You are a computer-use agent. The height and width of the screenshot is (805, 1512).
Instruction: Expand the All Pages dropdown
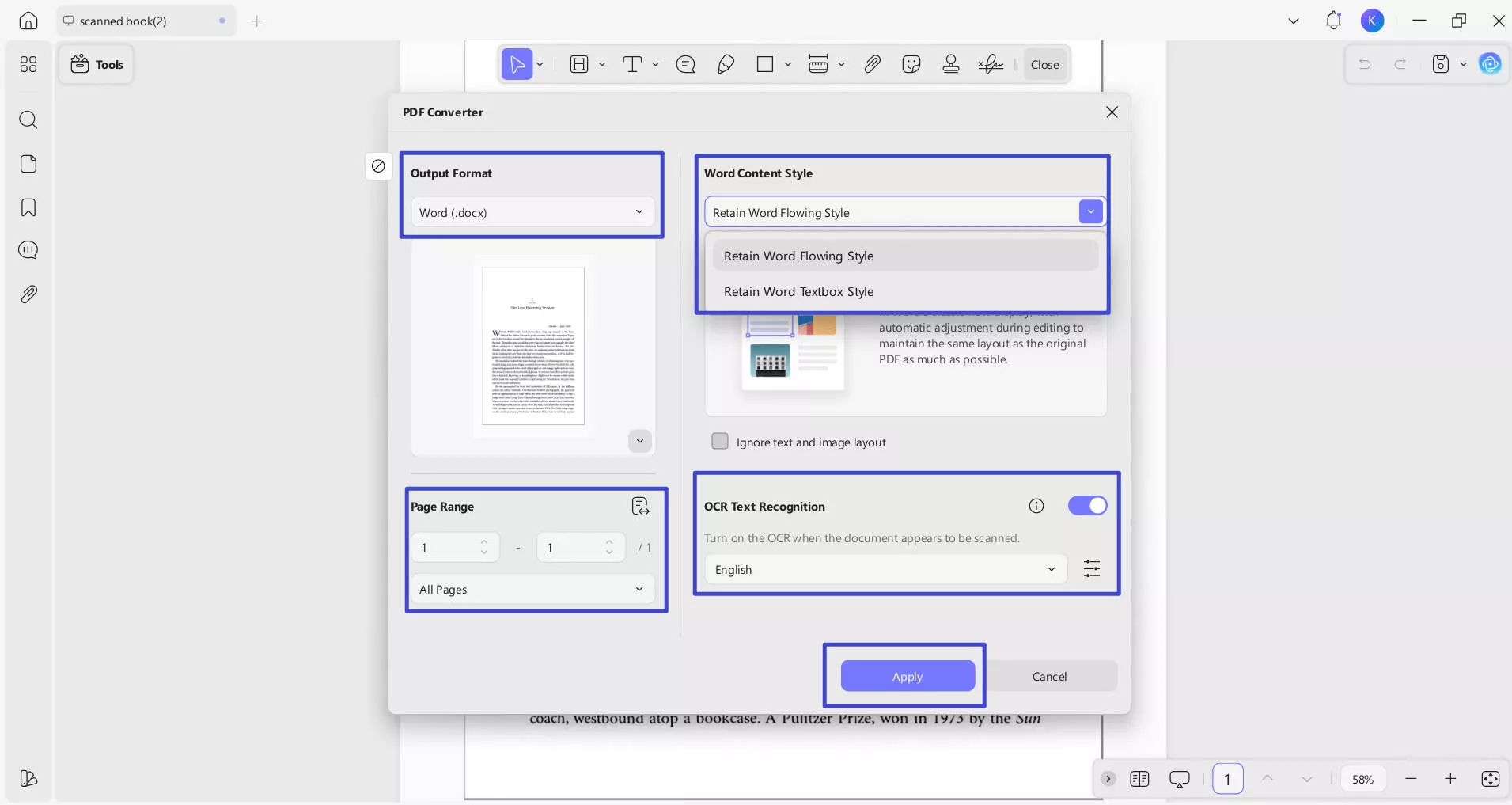(x=532, y=589)
